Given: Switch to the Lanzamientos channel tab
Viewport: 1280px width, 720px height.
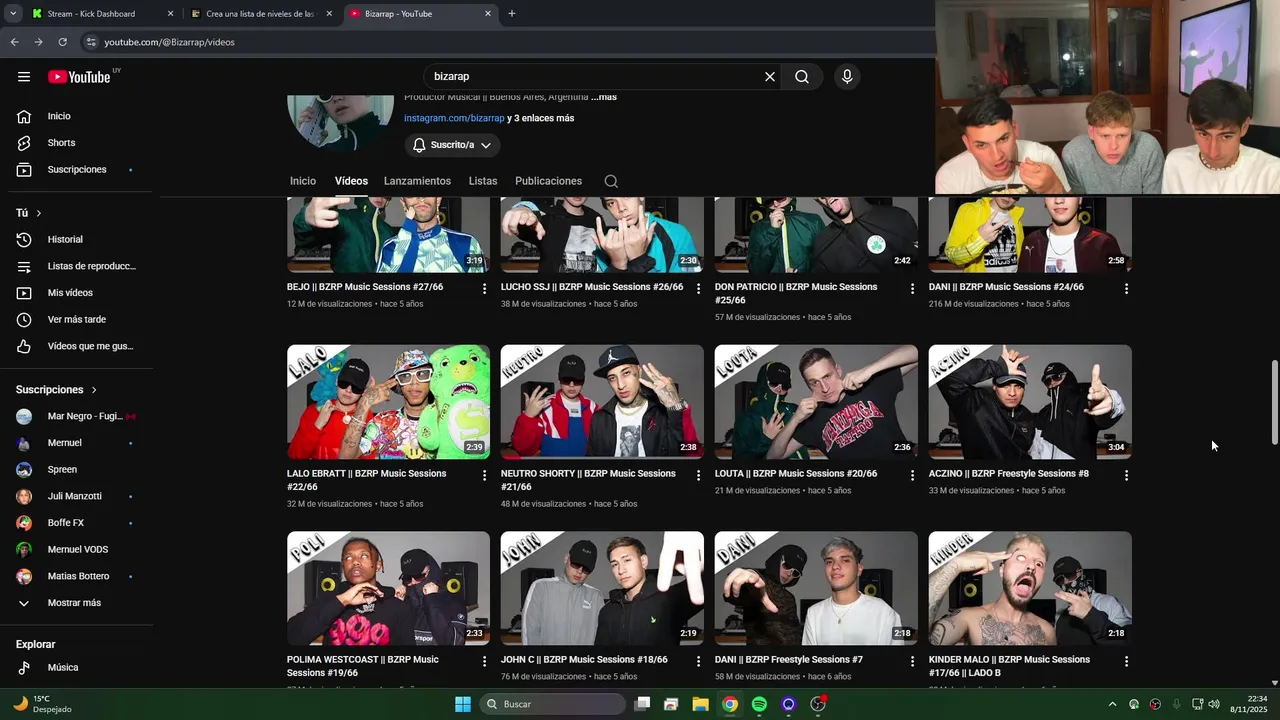Looking at the screenshot, I should pyautogui.click(x=417, y=181).
